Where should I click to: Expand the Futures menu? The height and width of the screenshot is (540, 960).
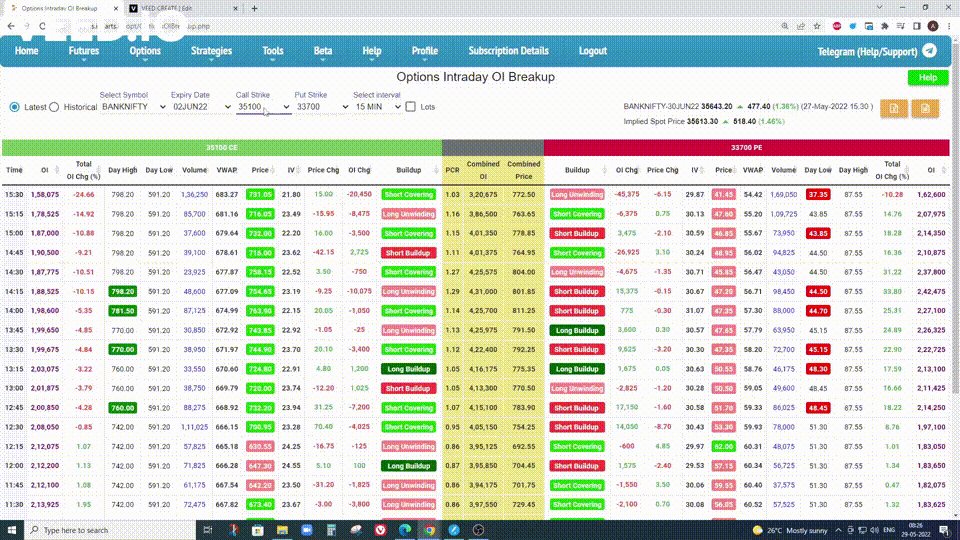[x=84, y=51]
